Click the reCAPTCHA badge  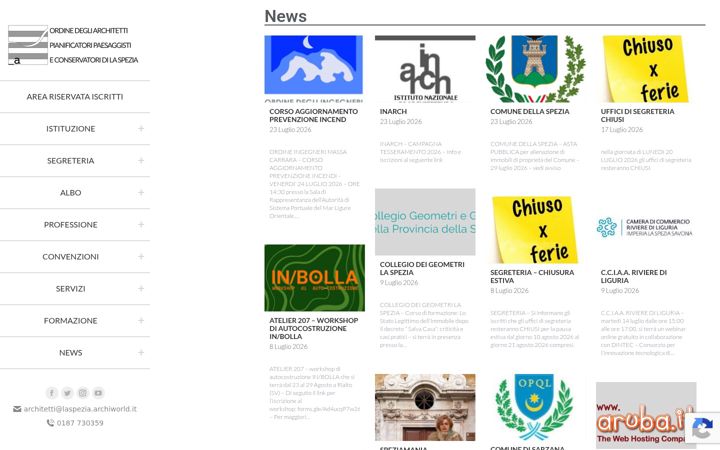point(702,428)
